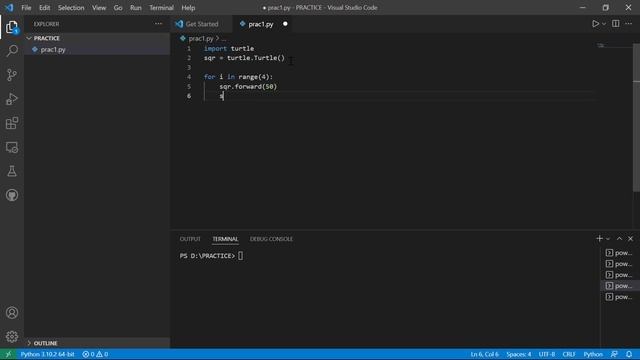Click unsaved dot on prac1.py tab
Screen dimensions: 640x360
point(285,24)
